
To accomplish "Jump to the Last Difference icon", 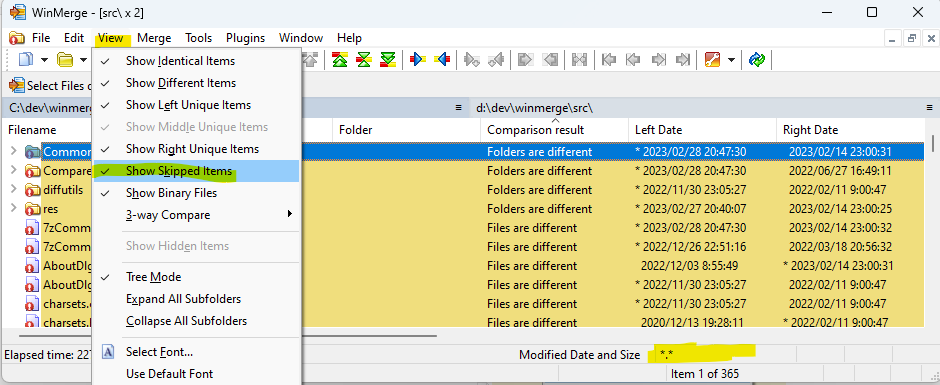I will (x=388, y=59).
